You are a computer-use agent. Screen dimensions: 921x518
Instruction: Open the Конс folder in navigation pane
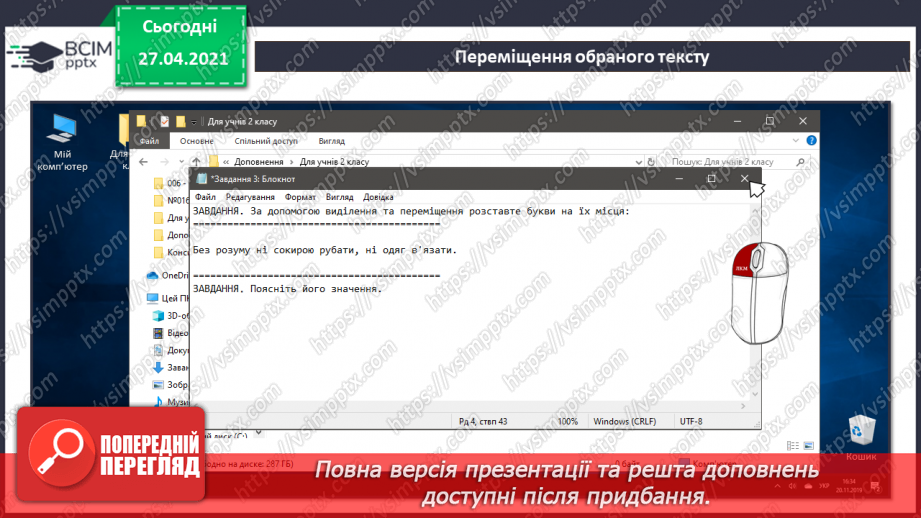tap(171, 252)
